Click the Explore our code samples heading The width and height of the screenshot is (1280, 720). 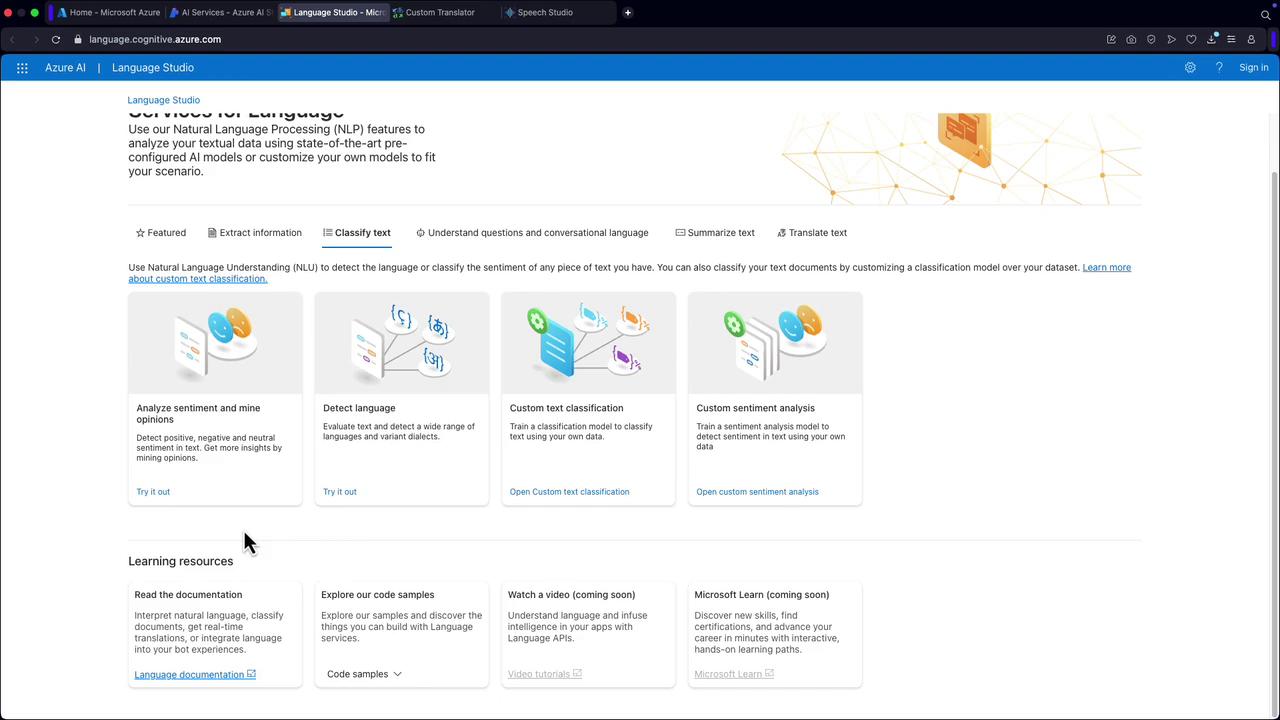(378, 595)
